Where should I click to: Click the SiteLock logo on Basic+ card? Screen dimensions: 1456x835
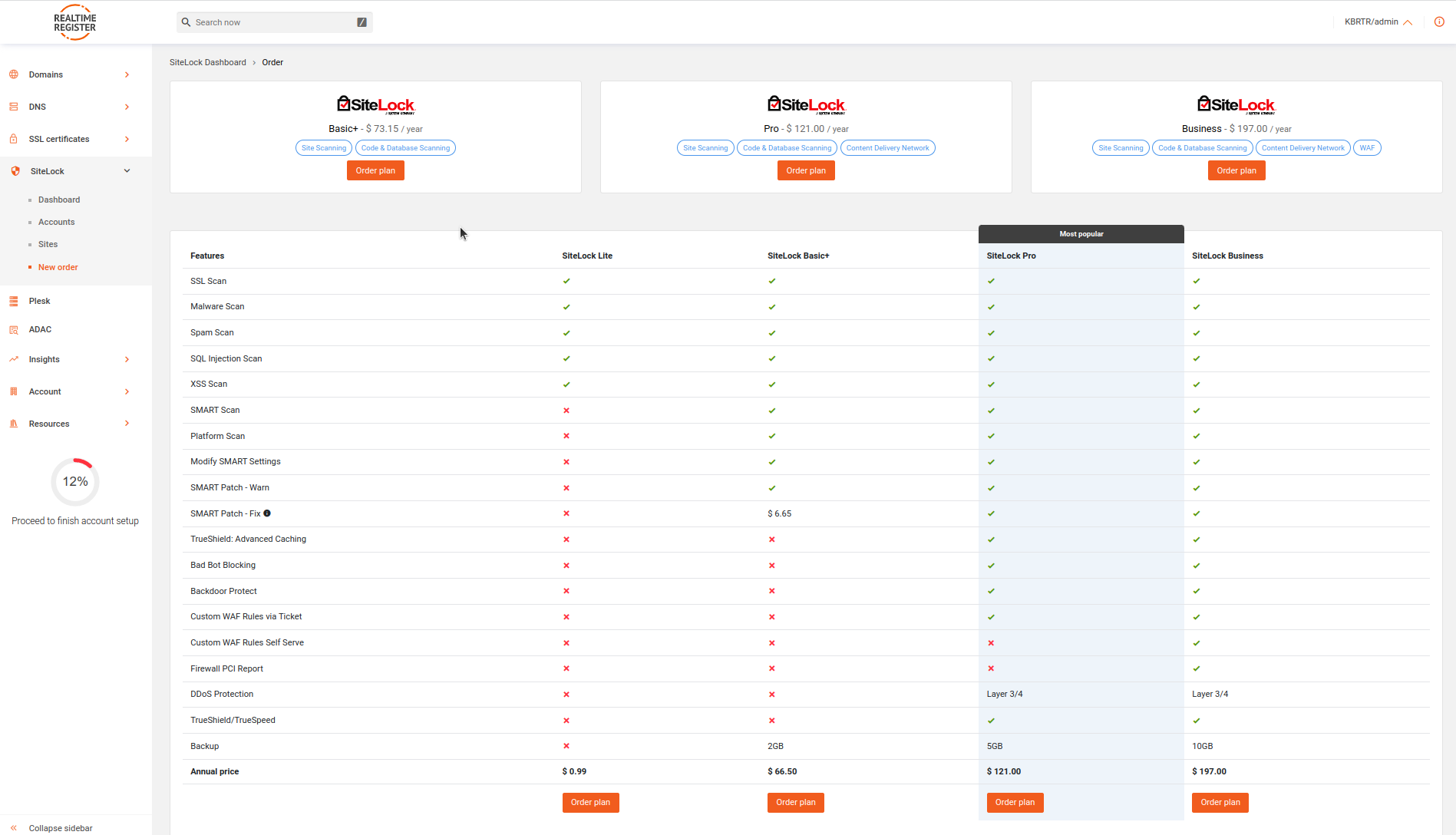pos(375,105)
